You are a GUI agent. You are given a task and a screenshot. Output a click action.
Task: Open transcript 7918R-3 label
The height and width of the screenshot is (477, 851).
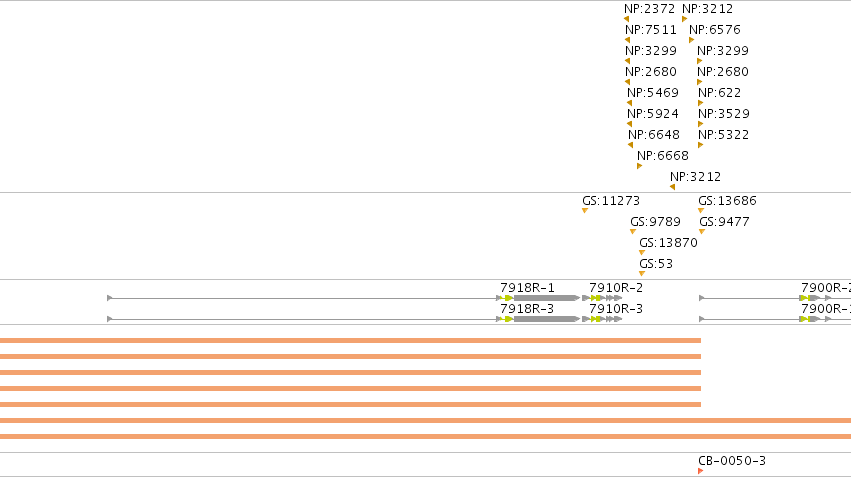coord(527,309)
